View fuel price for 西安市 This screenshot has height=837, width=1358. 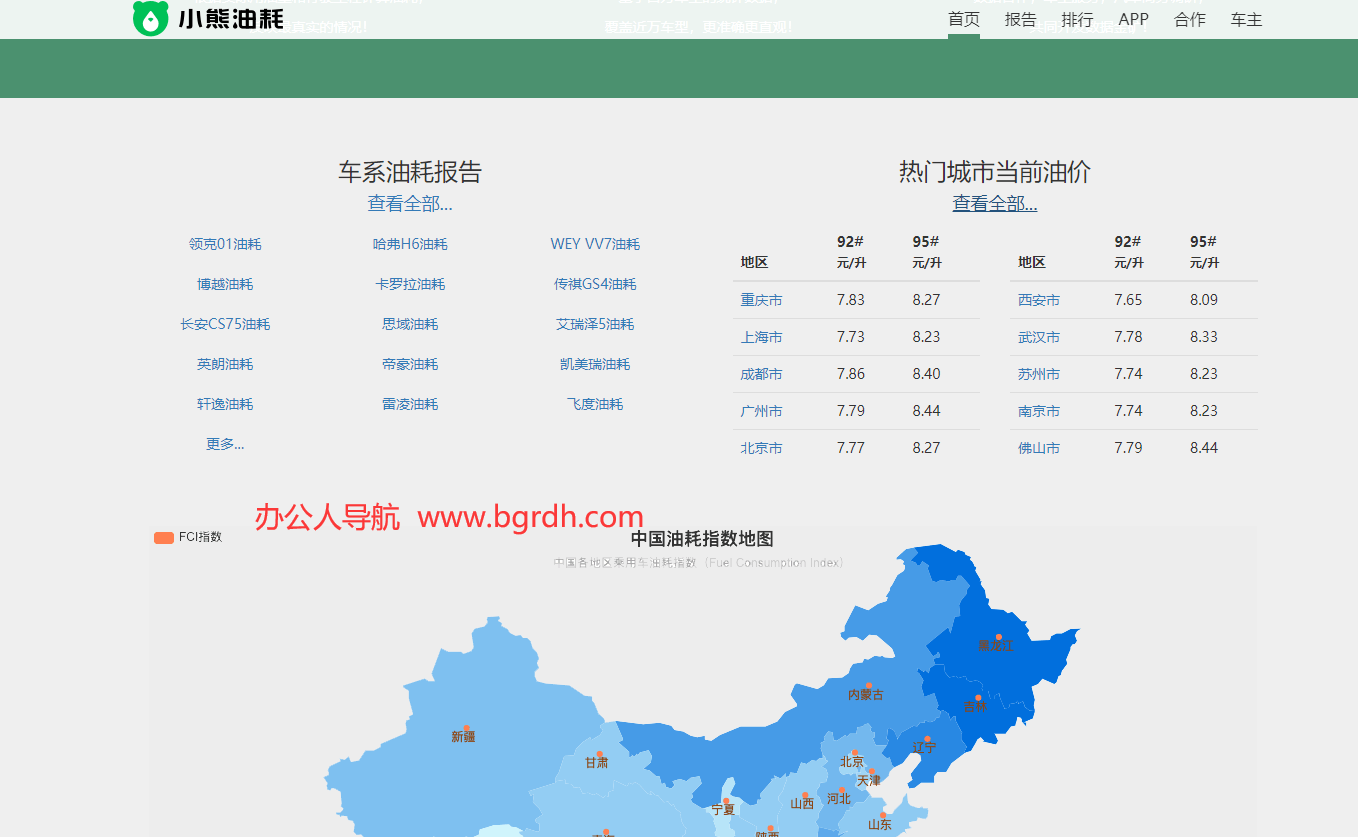(1038, 299)
